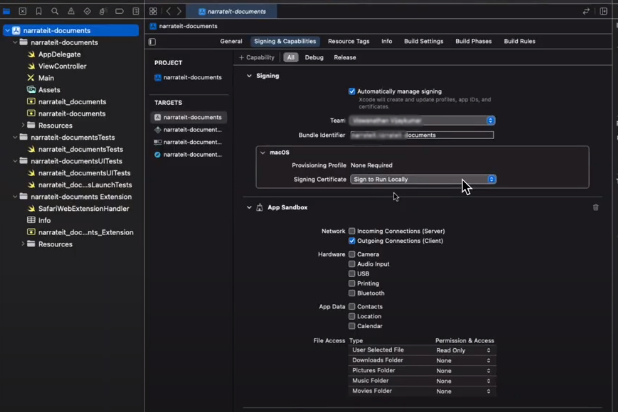Open the Signing Certificate dropdown
The width and height of the screenshot is (618, 412).
(423, 179)
